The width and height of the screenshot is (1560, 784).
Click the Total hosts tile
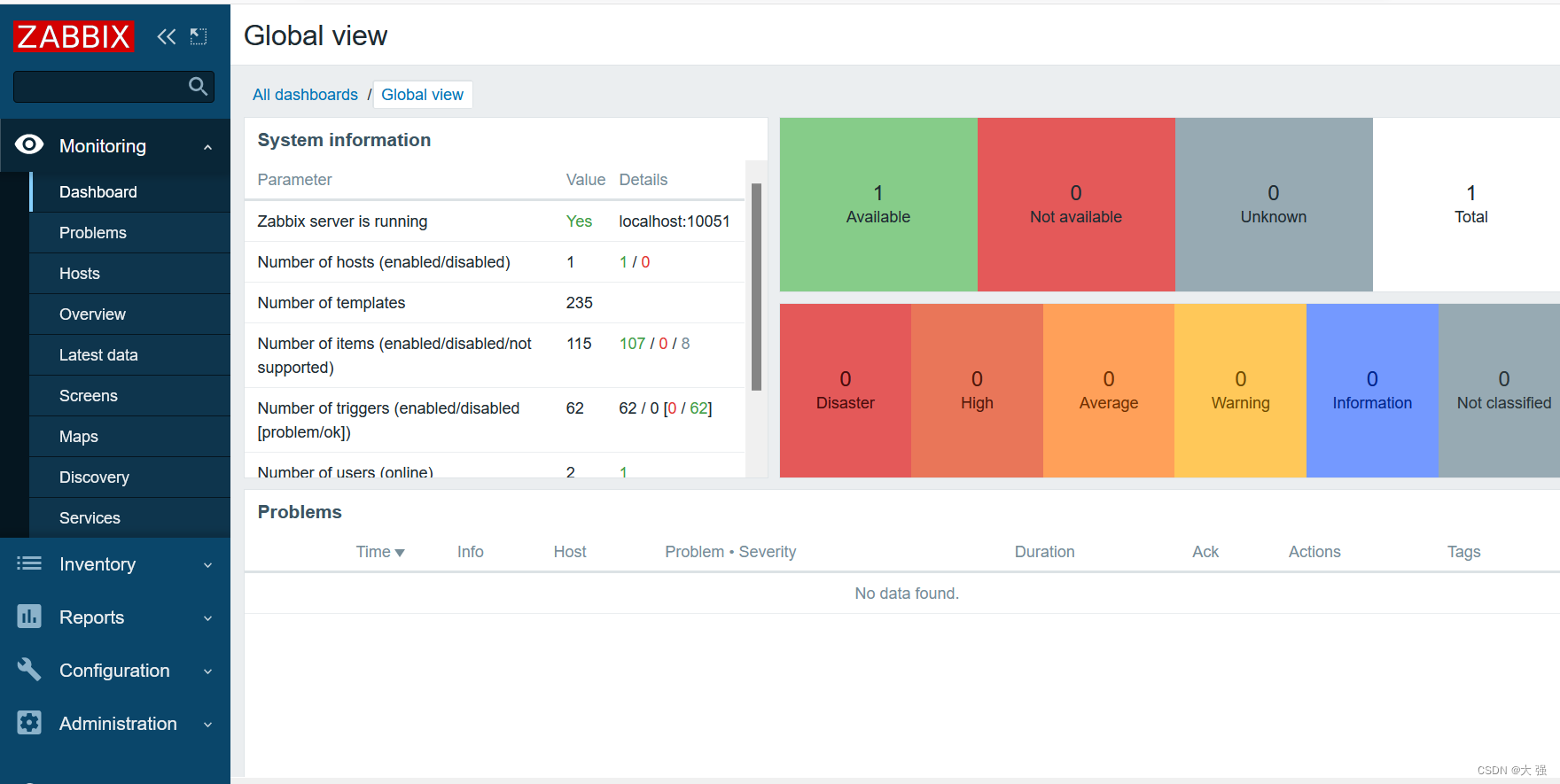[x=1466, y=205]
